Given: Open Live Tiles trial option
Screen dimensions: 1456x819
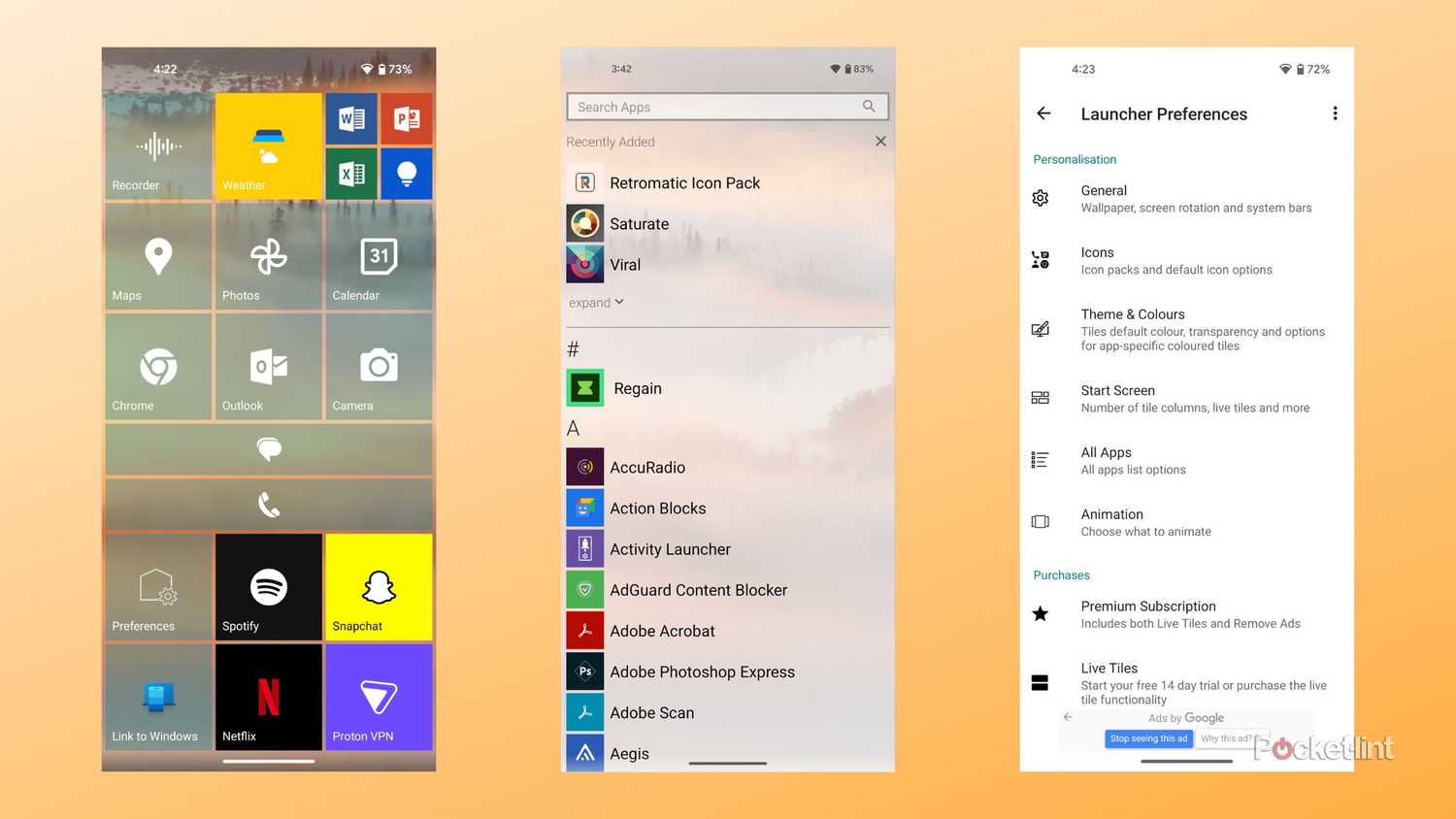Looking at the screenshot, I should (1186, 682).
